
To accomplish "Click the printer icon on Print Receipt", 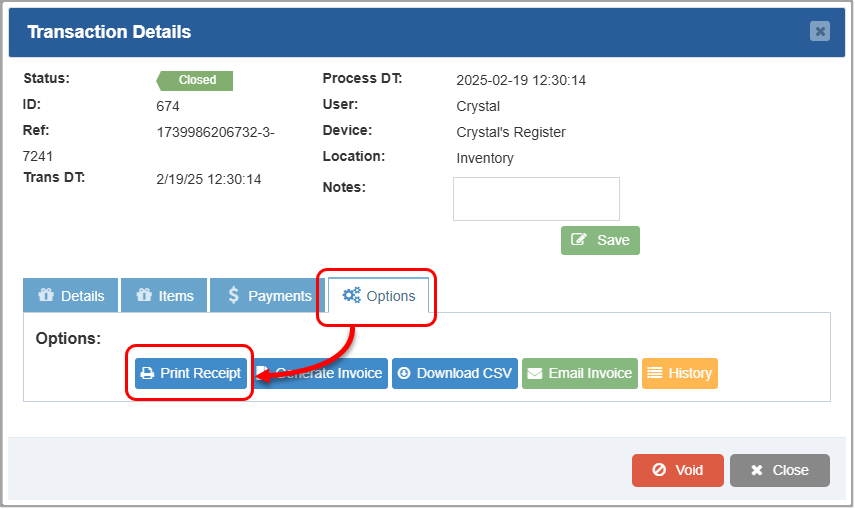I will [x=147, y=373].
